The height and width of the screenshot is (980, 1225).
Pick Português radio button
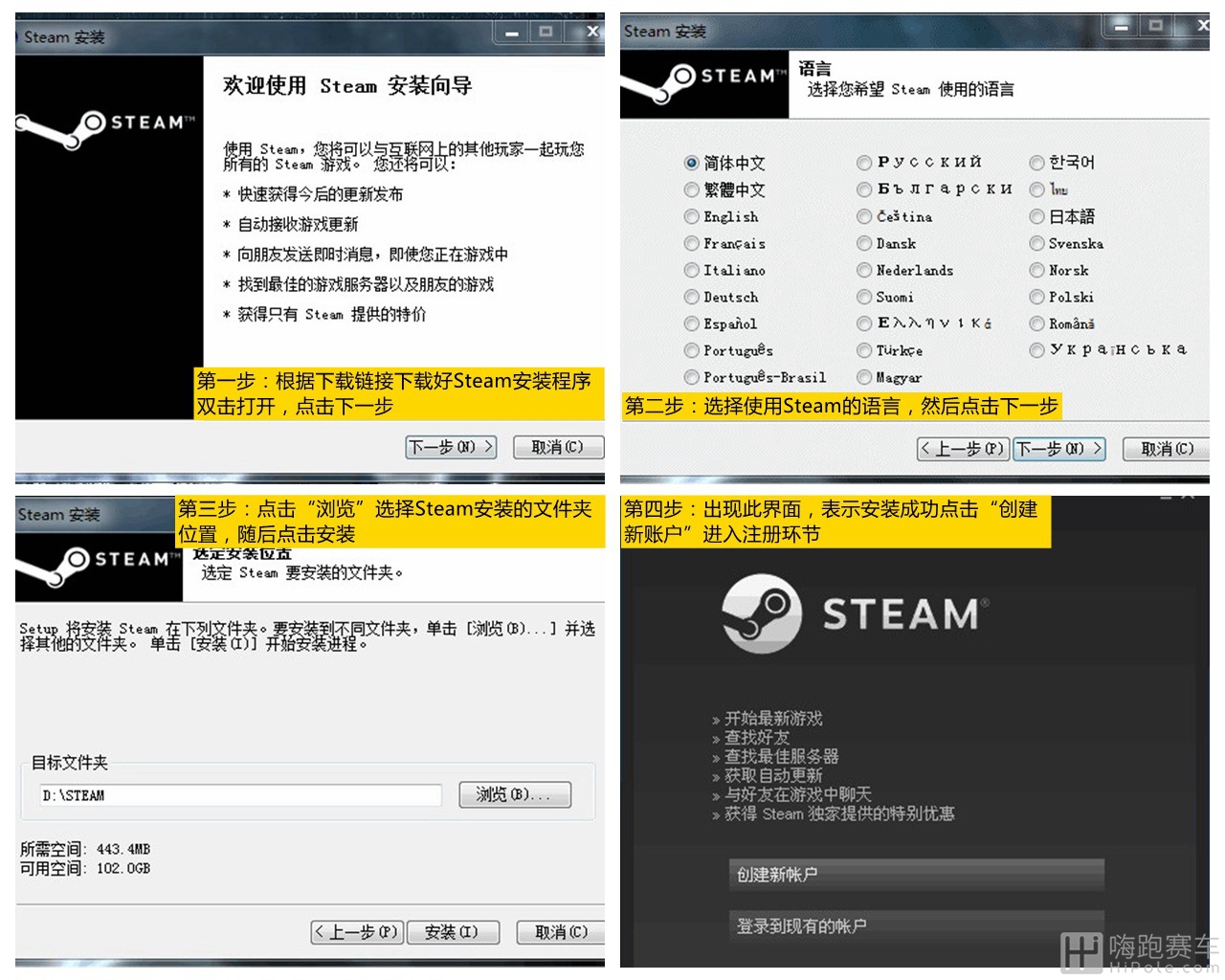click(692, 350)
